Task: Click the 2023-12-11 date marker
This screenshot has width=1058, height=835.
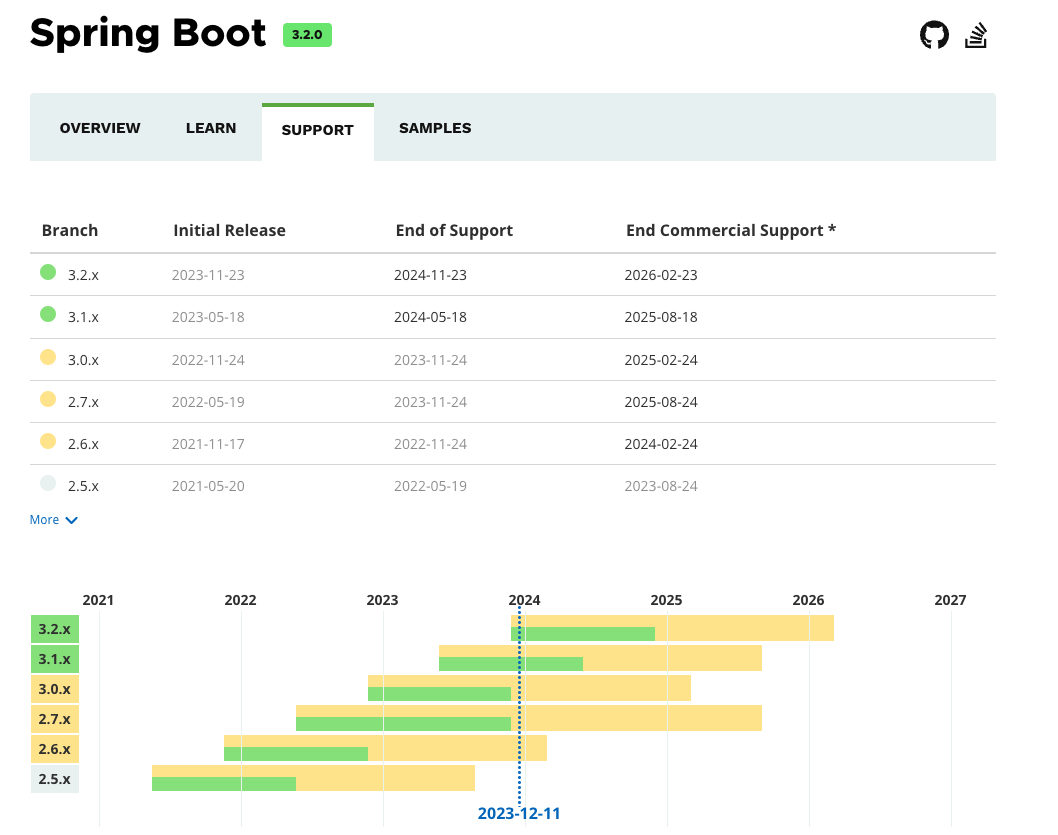Action: [x=519, y=813]
